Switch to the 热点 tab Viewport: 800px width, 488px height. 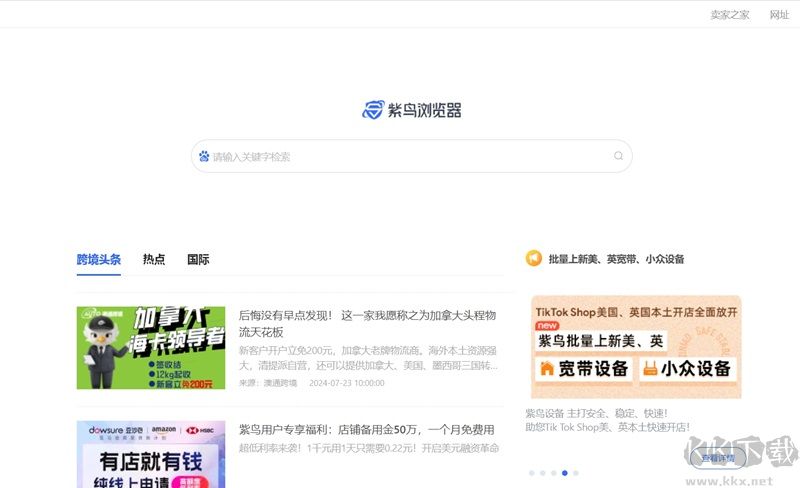click(x=154, y=259)
